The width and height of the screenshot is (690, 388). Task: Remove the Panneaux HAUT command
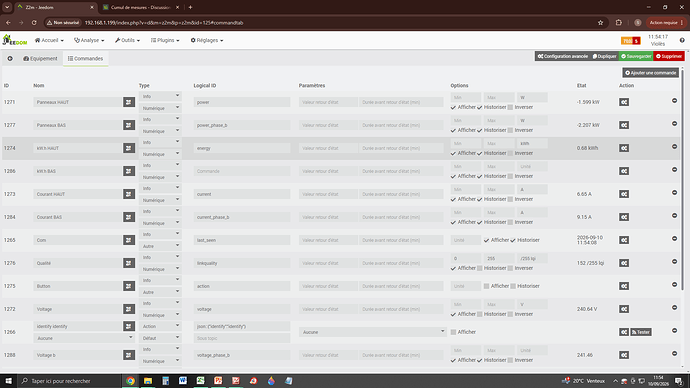tap(674, 101)
